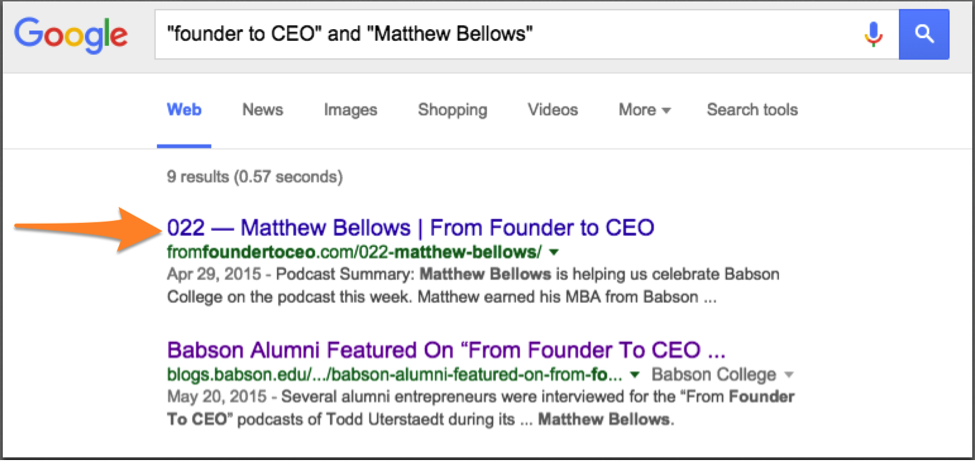Expand the arrow beside fromfoundertoceo.com URL
The image size is (975, 461).
click(x=554, y=252)
